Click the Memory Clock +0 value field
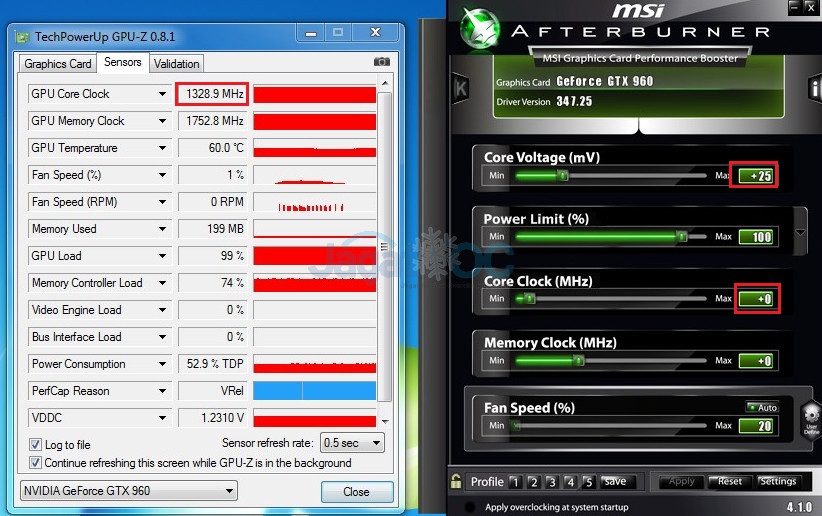Viewport: 822px width, 516px height. point(755,361)
